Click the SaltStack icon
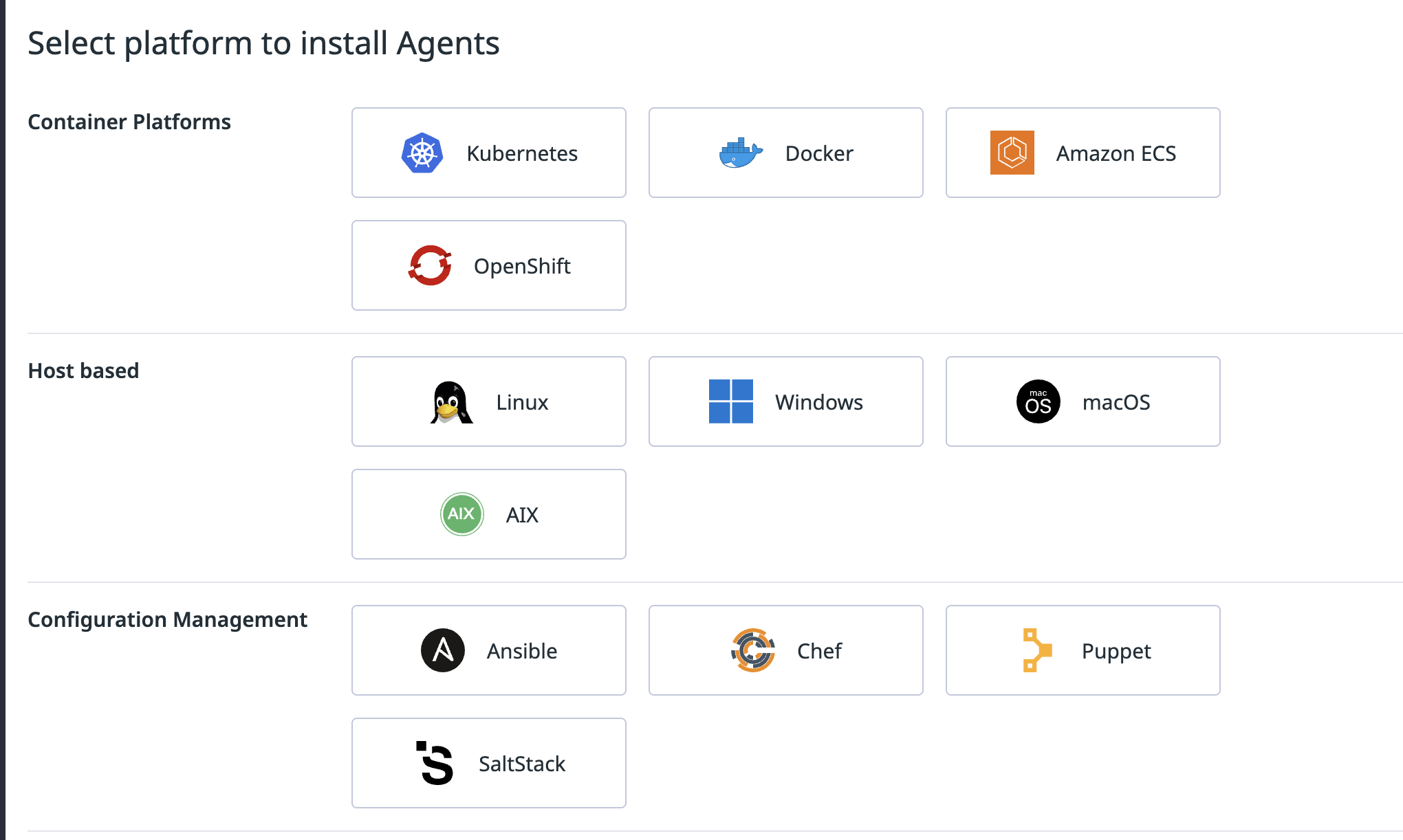 click(435, 763)
